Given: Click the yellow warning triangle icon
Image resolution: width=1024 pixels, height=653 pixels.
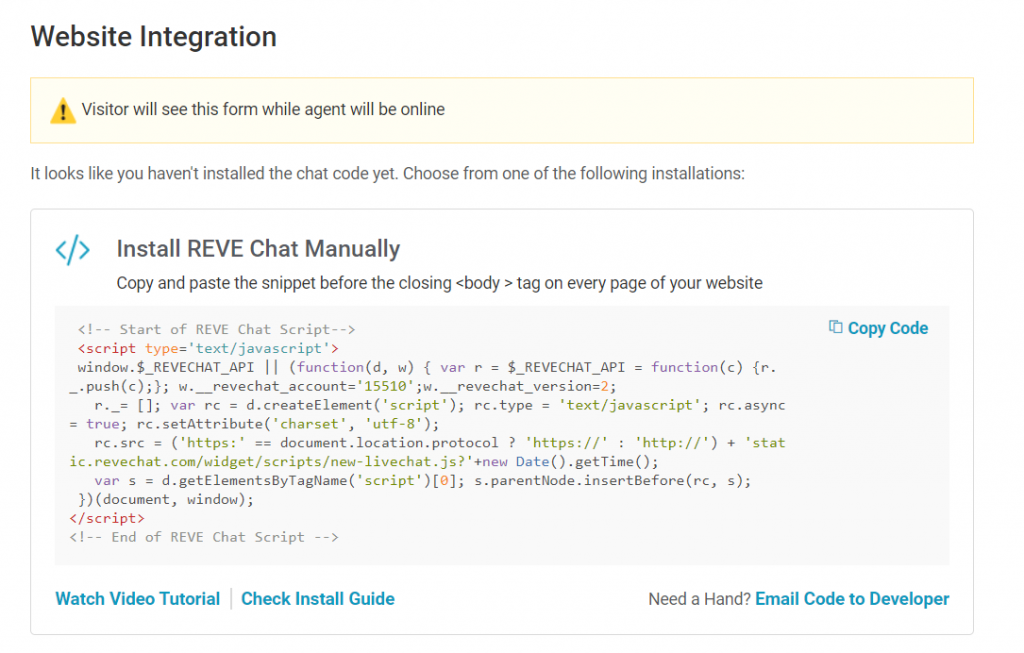Looking at the screenshot, I should pos(63,110).
